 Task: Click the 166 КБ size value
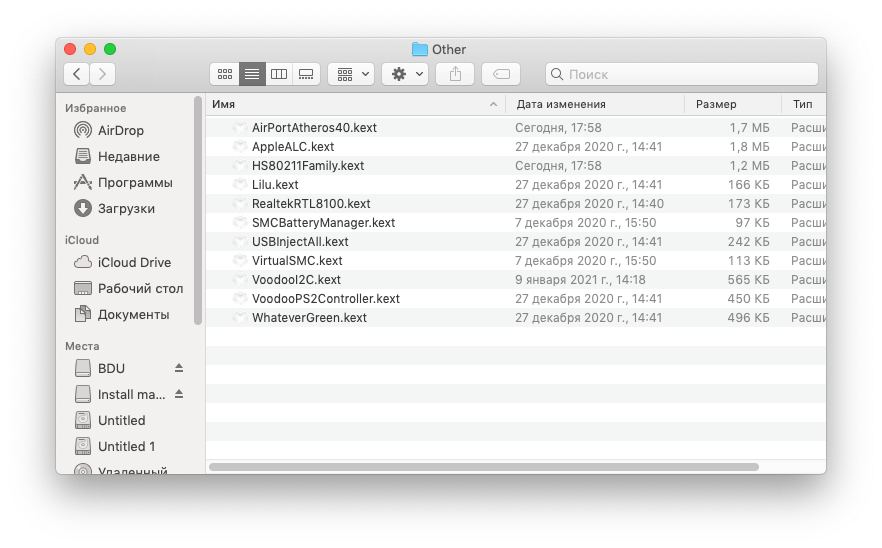click(x=749, y=185)
